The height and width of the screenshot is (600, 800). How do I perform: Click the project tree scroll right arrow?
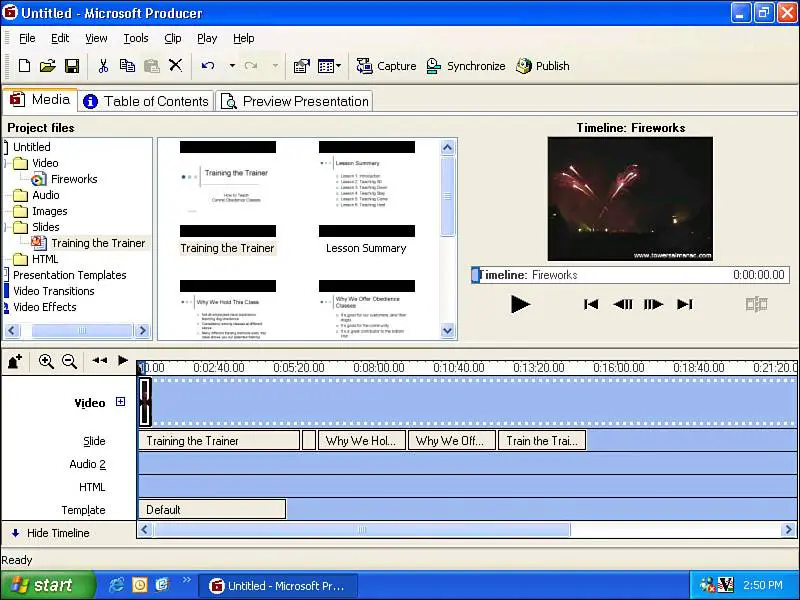pos(143,331)
